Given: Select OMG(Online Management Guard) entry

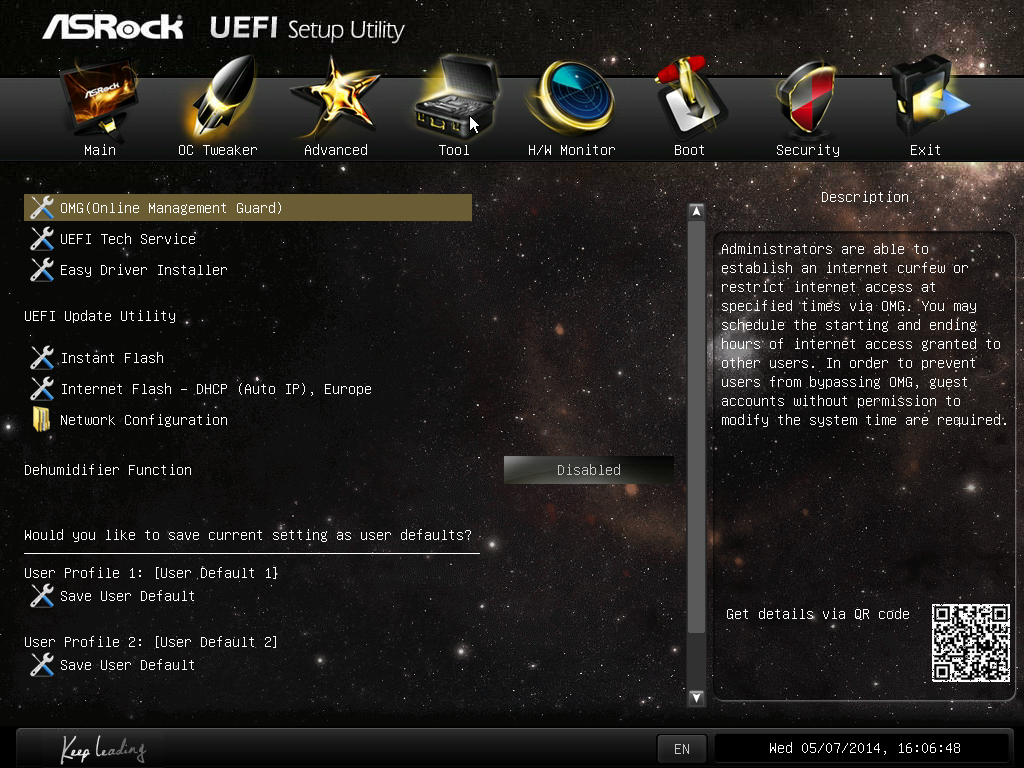Looking at the screenshot, I should 248,208.
